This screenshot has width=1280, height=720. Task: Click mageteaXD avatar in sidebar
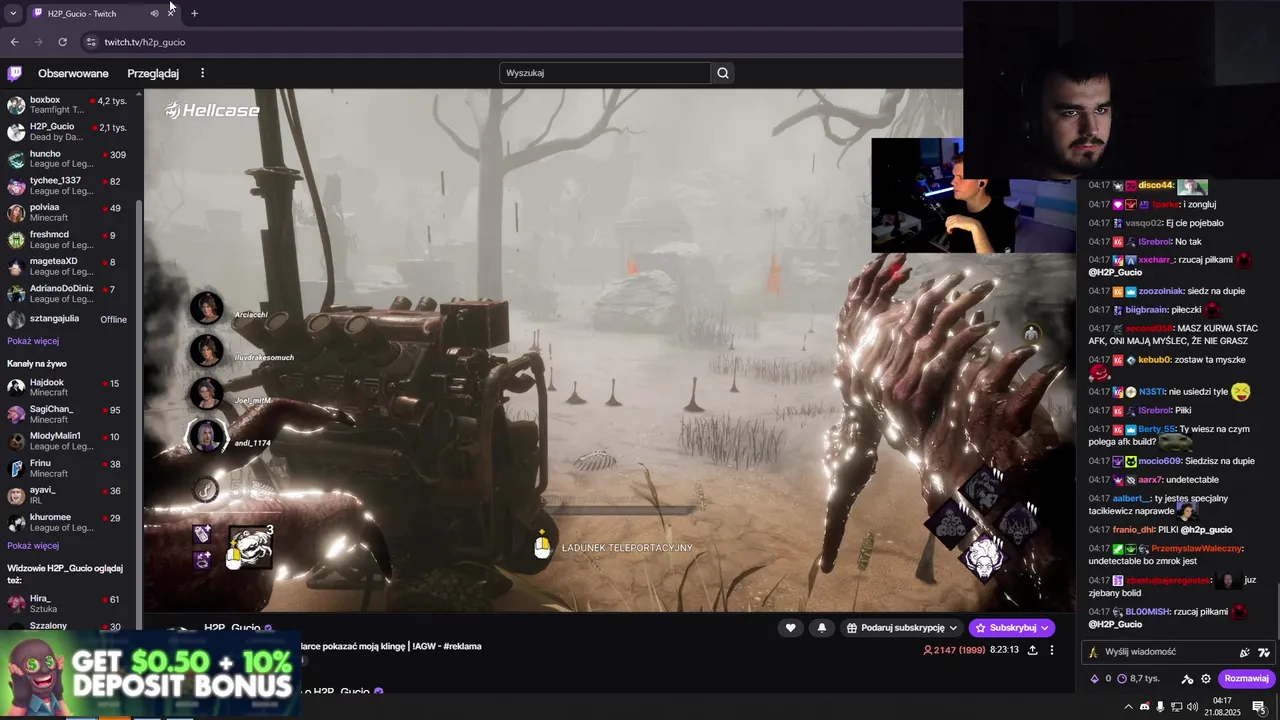point(16,267)
